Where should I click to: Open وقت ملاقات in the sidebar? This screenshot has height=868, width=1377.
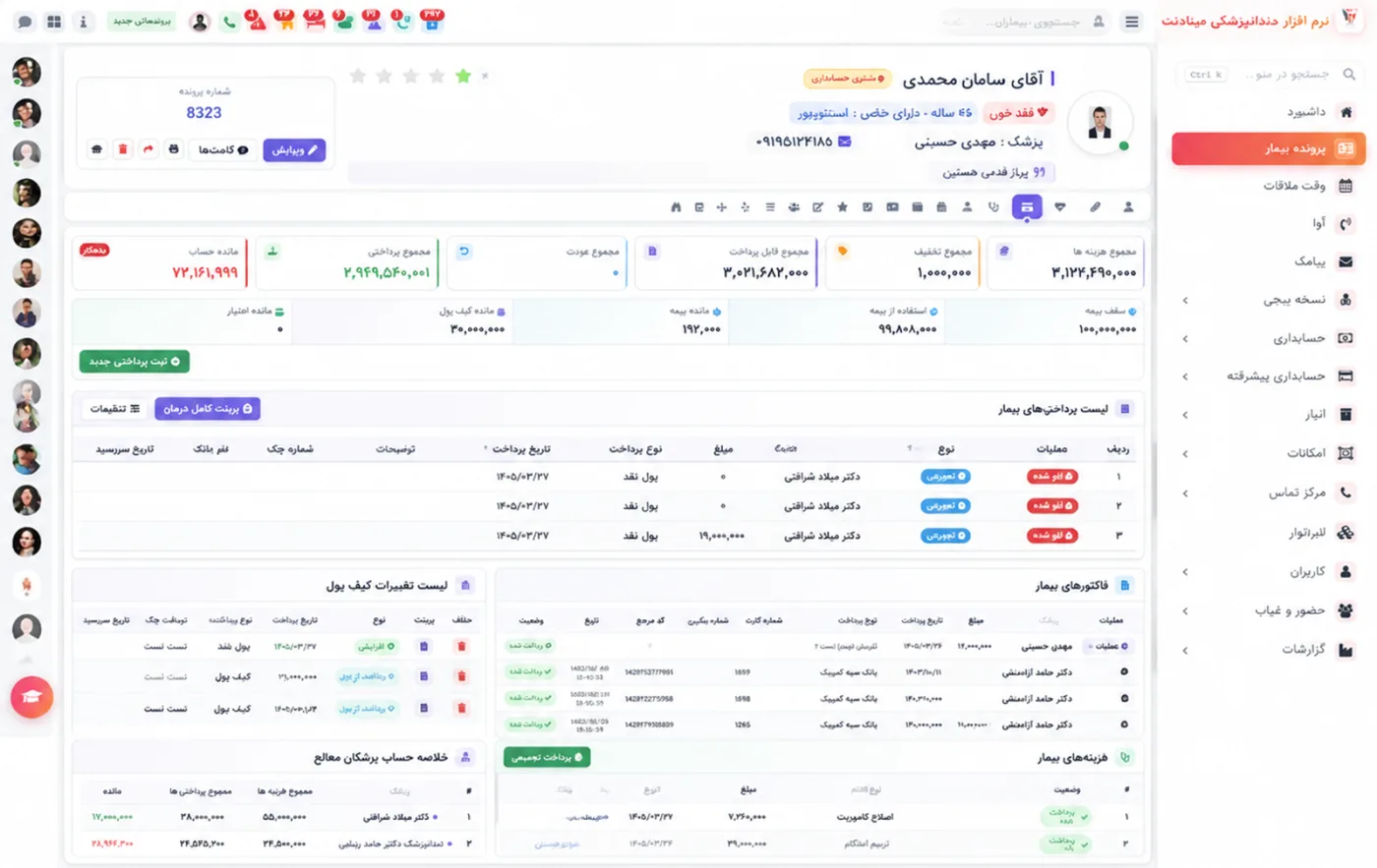tap(1269, 186)
